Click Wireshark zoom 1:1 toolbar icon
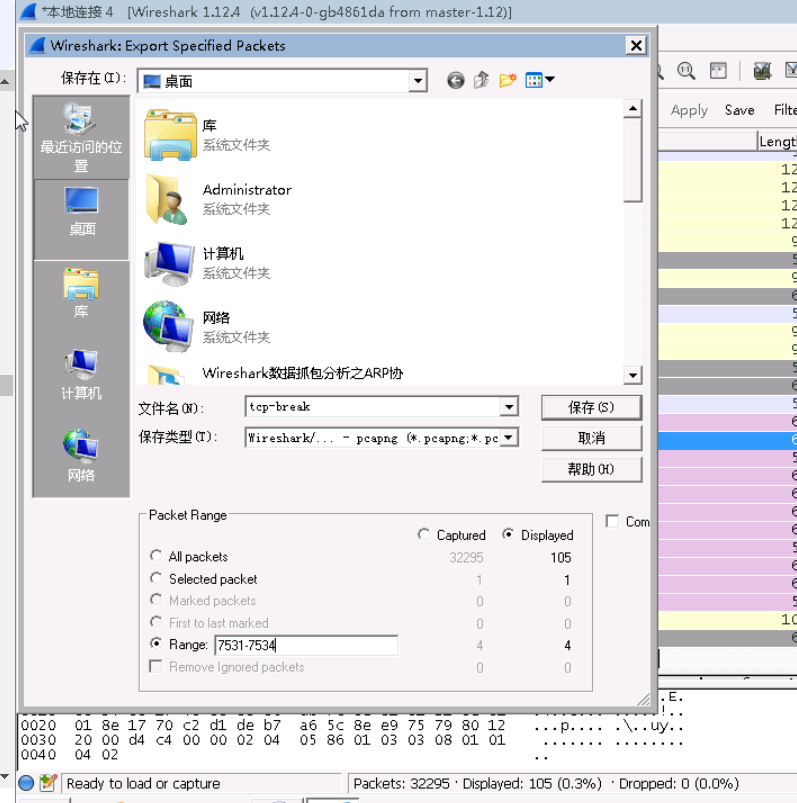The image size is (797, 803). [686, 71]
